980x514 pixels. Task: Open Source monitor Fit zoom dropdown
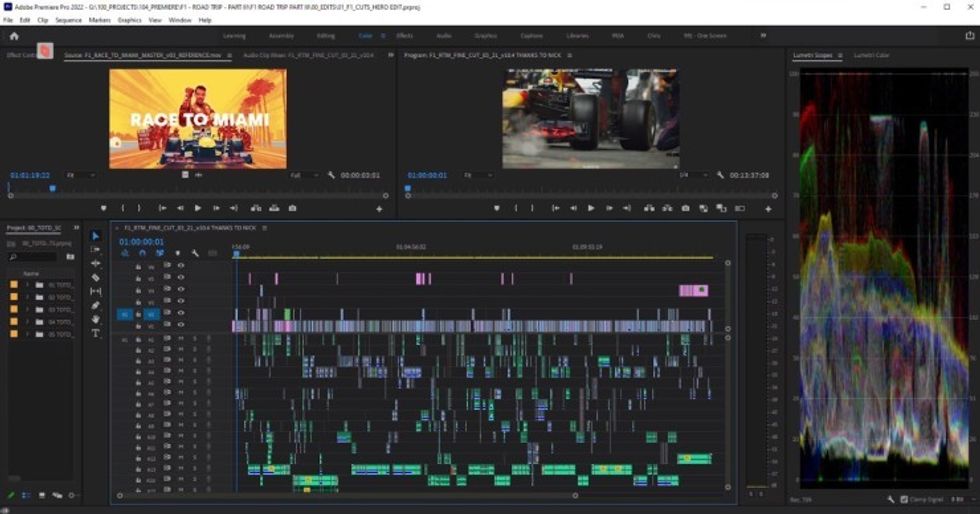pyautogui.click(x=81, y=175)
